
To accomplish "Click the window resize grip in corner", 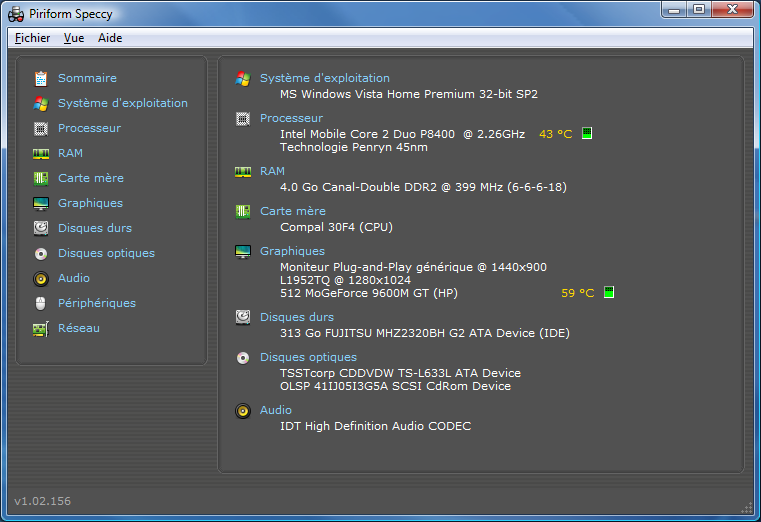I will pos(746,508).
